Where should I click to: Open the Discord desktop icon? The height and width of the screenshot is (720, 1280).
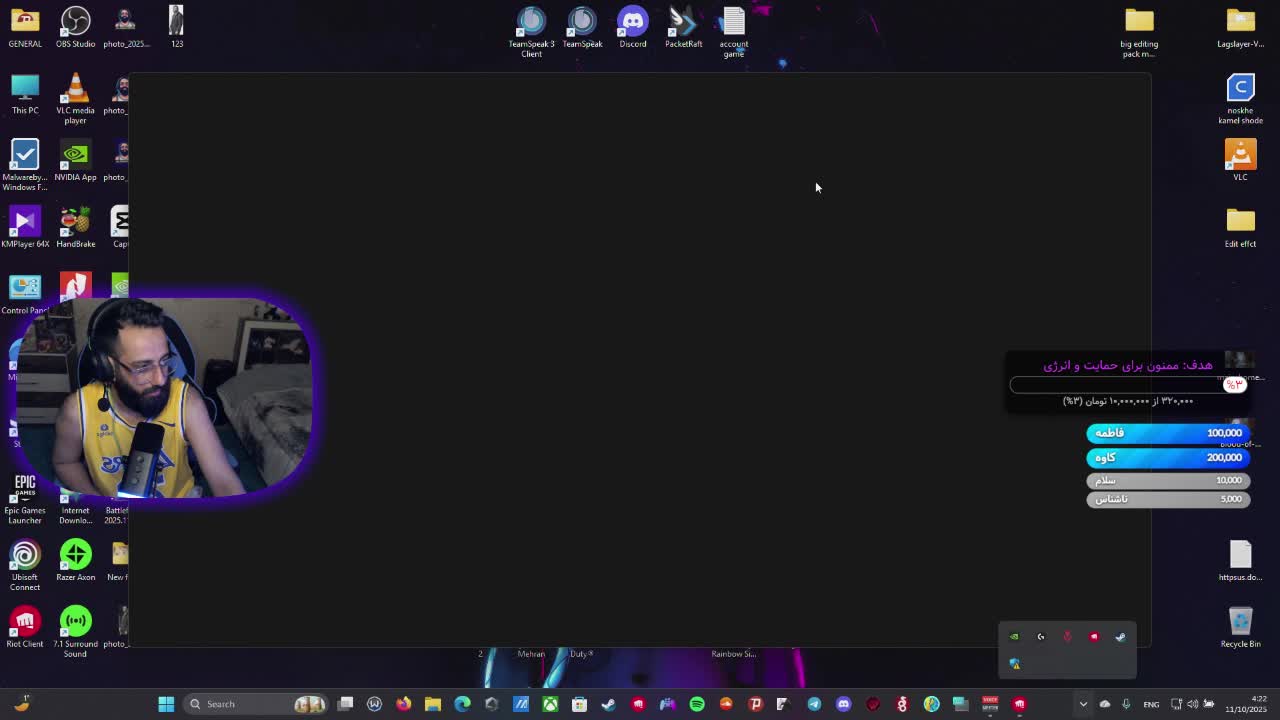point(633,27)
